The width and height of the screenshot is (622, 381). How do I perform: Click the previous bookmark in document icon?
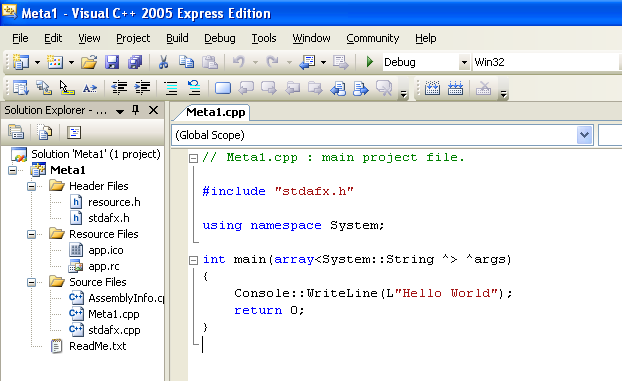[x=338, y=88]
